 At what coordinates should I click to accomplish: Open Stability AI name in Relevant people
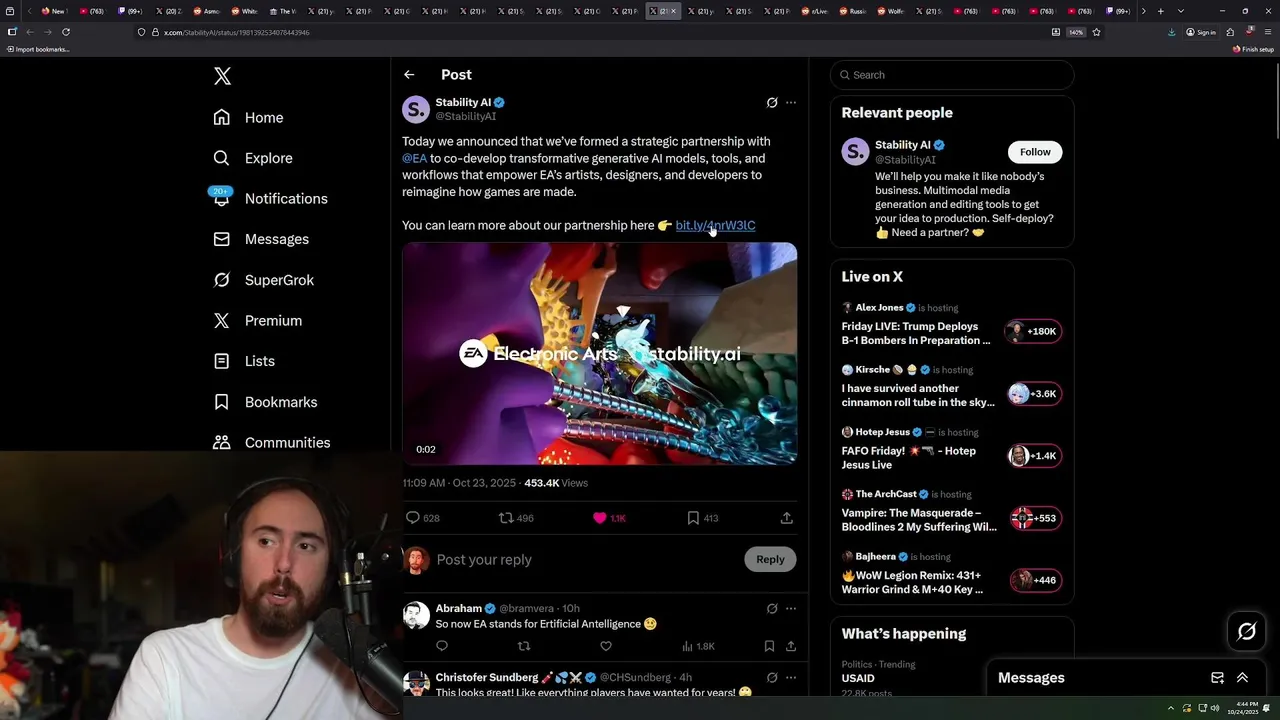tap(903, 145)
